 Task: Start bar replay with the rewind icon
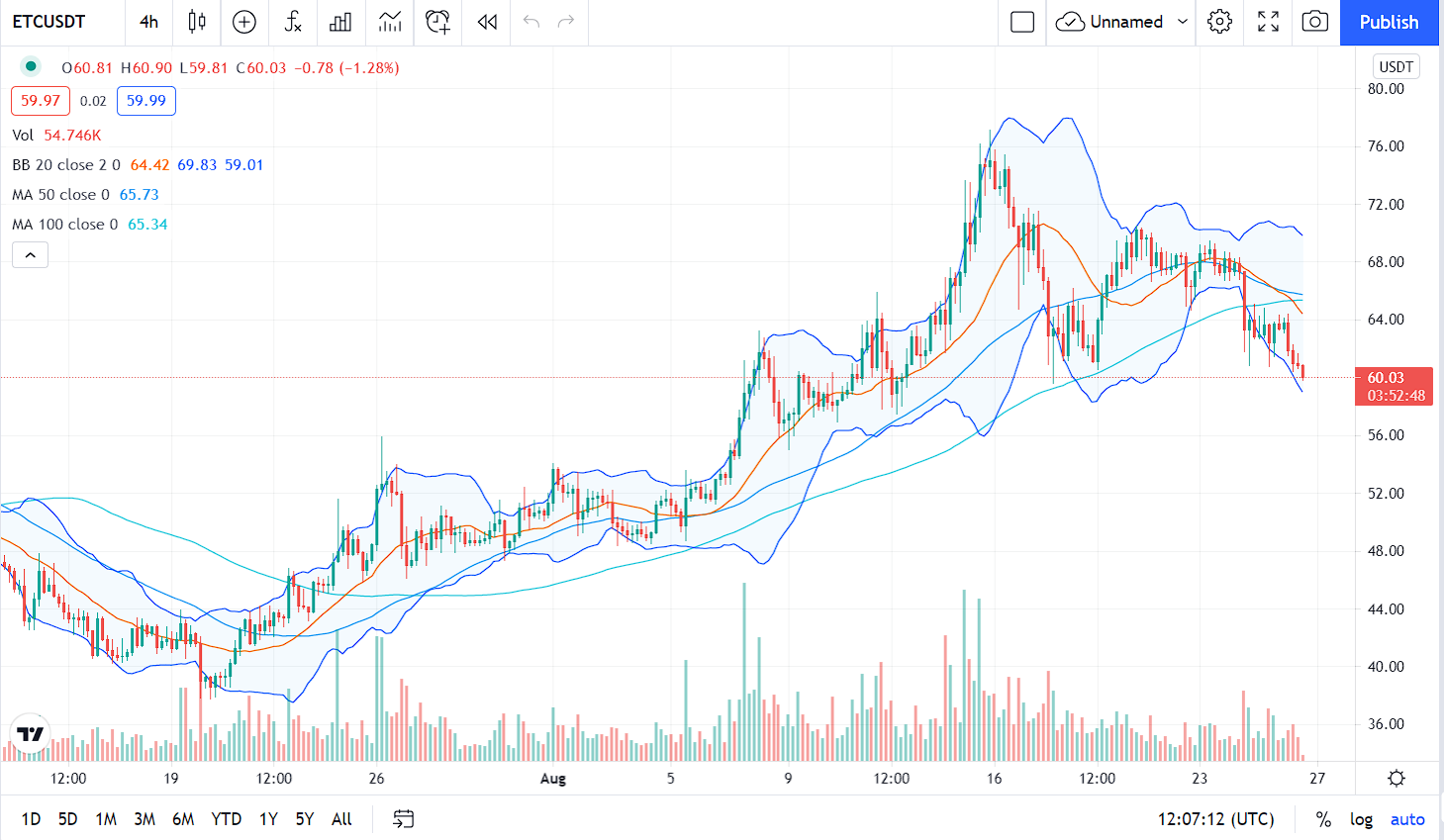(486, 22)
